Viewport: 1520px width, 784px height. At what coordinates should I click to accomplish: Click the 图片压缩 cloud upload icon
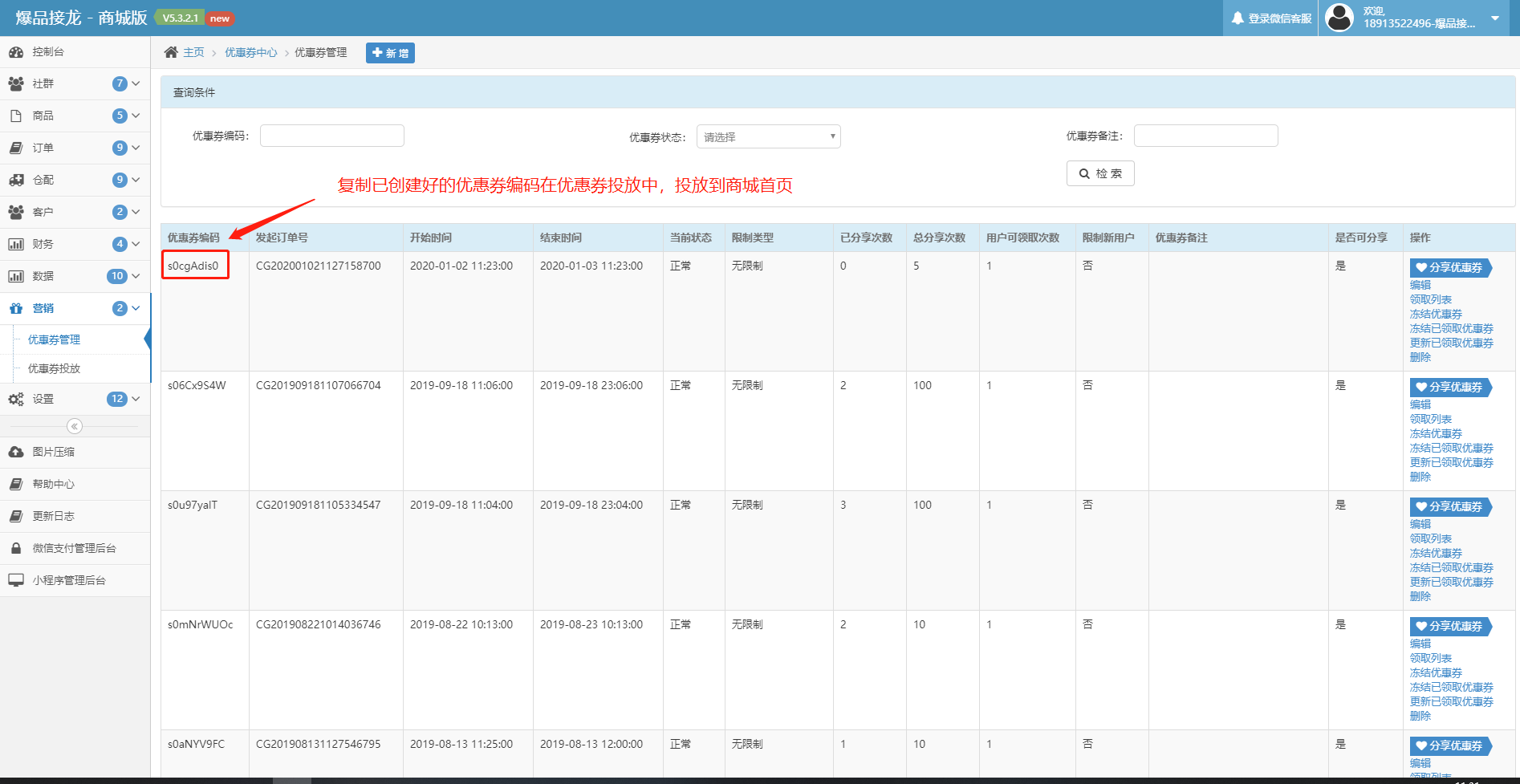click(x=16, y=452)
